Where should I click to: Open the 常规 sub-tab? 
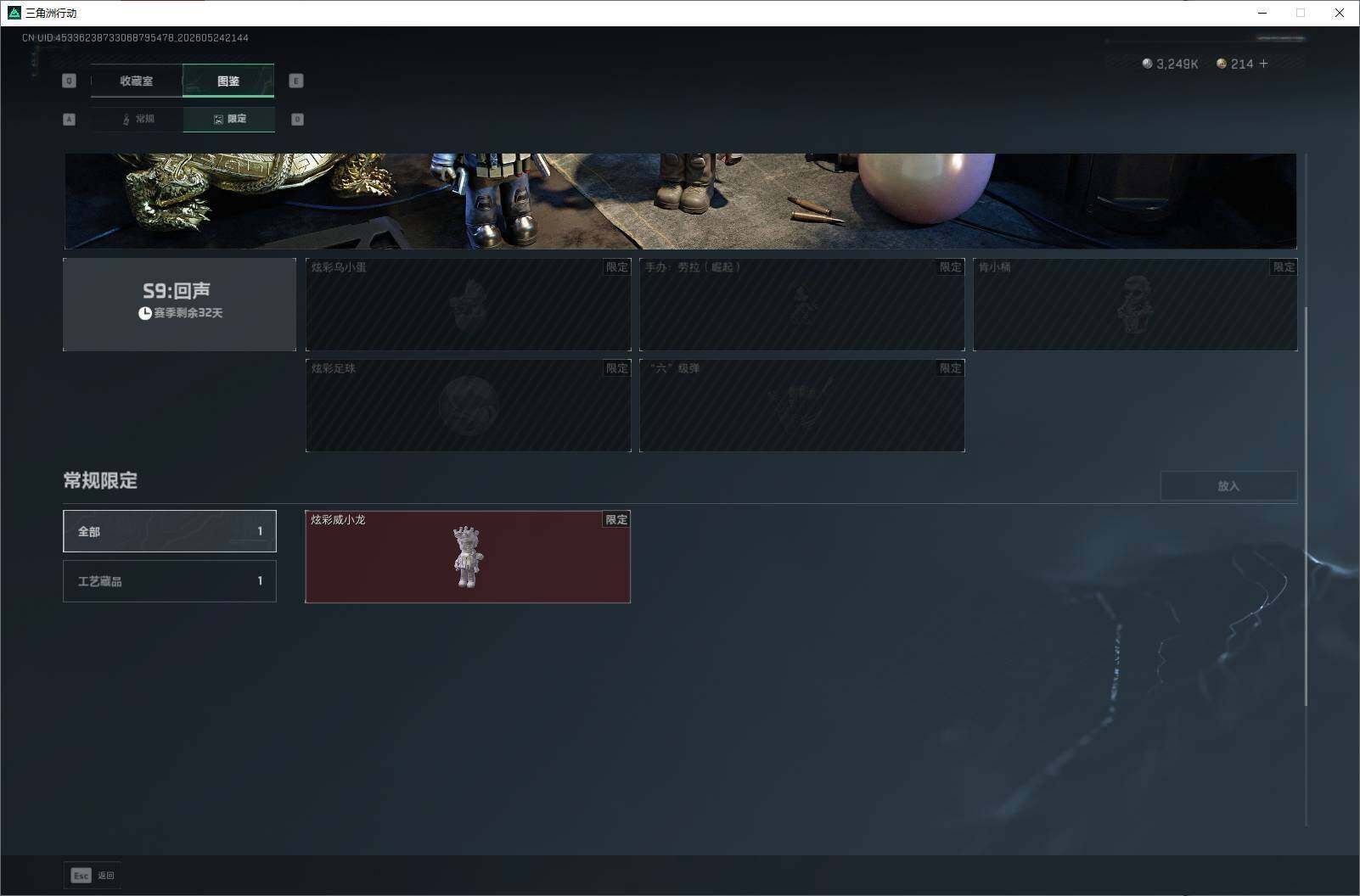tap(138, 119)
